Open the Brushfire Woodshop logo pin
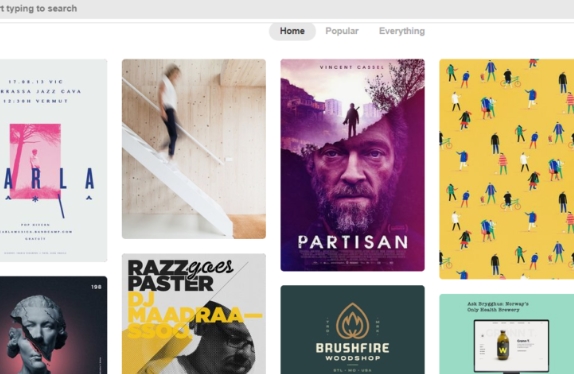The image size is (574, 374). tap(353, 330)
